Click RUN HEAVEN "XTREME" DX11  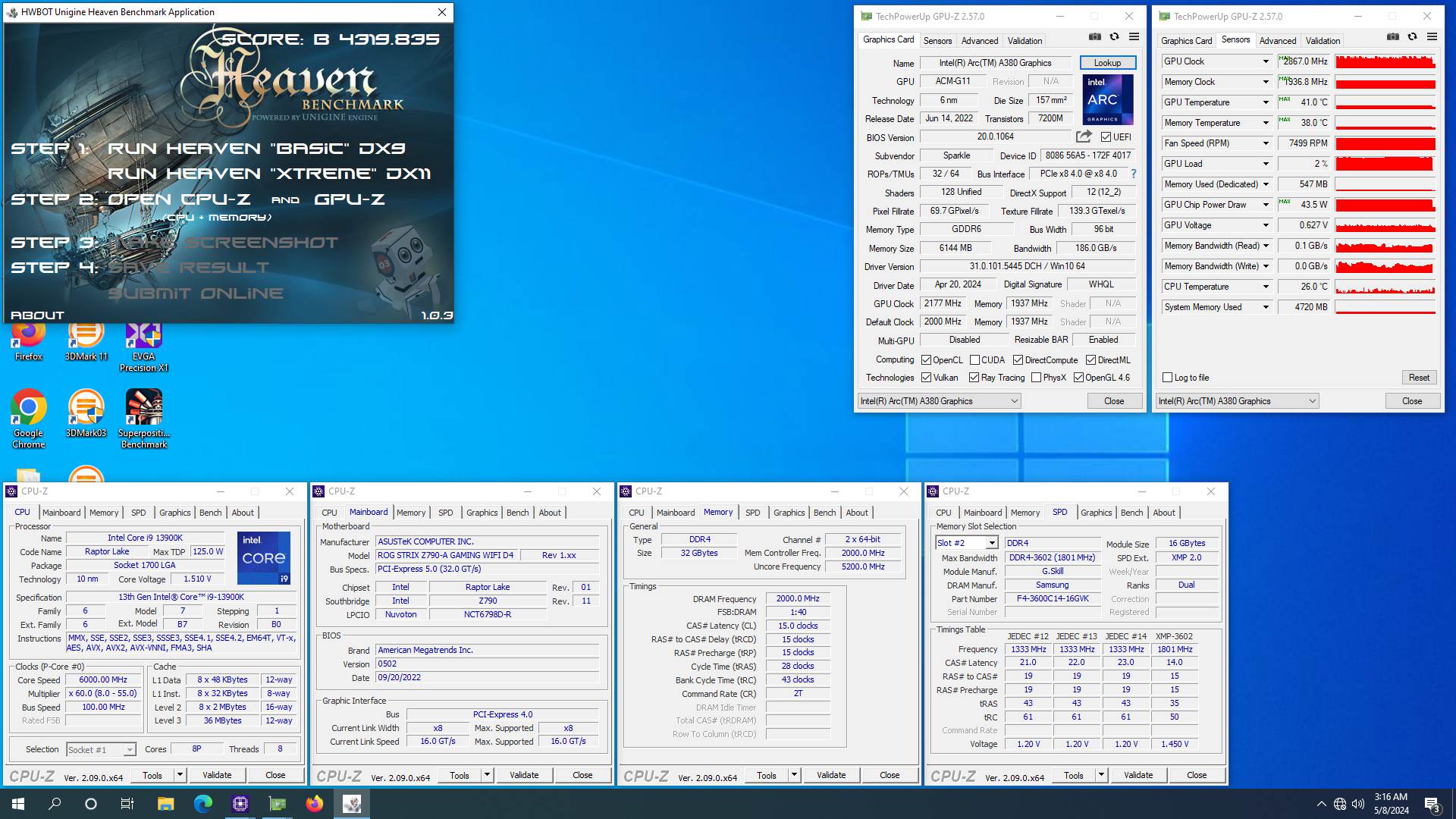coord(269,174)
